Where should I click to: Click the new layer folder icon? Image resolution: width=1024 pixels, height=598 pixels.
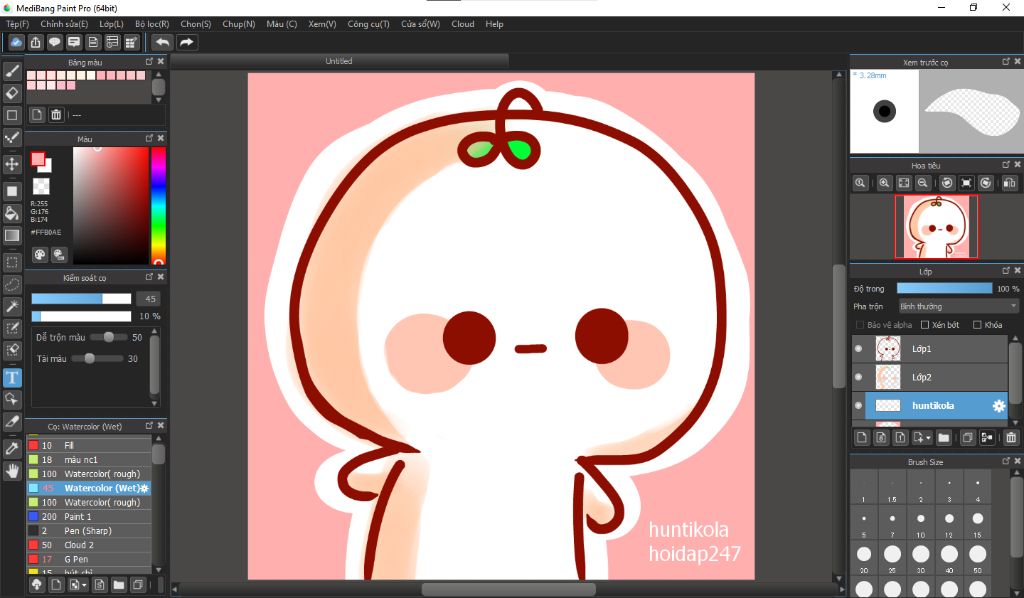[944, 437]
